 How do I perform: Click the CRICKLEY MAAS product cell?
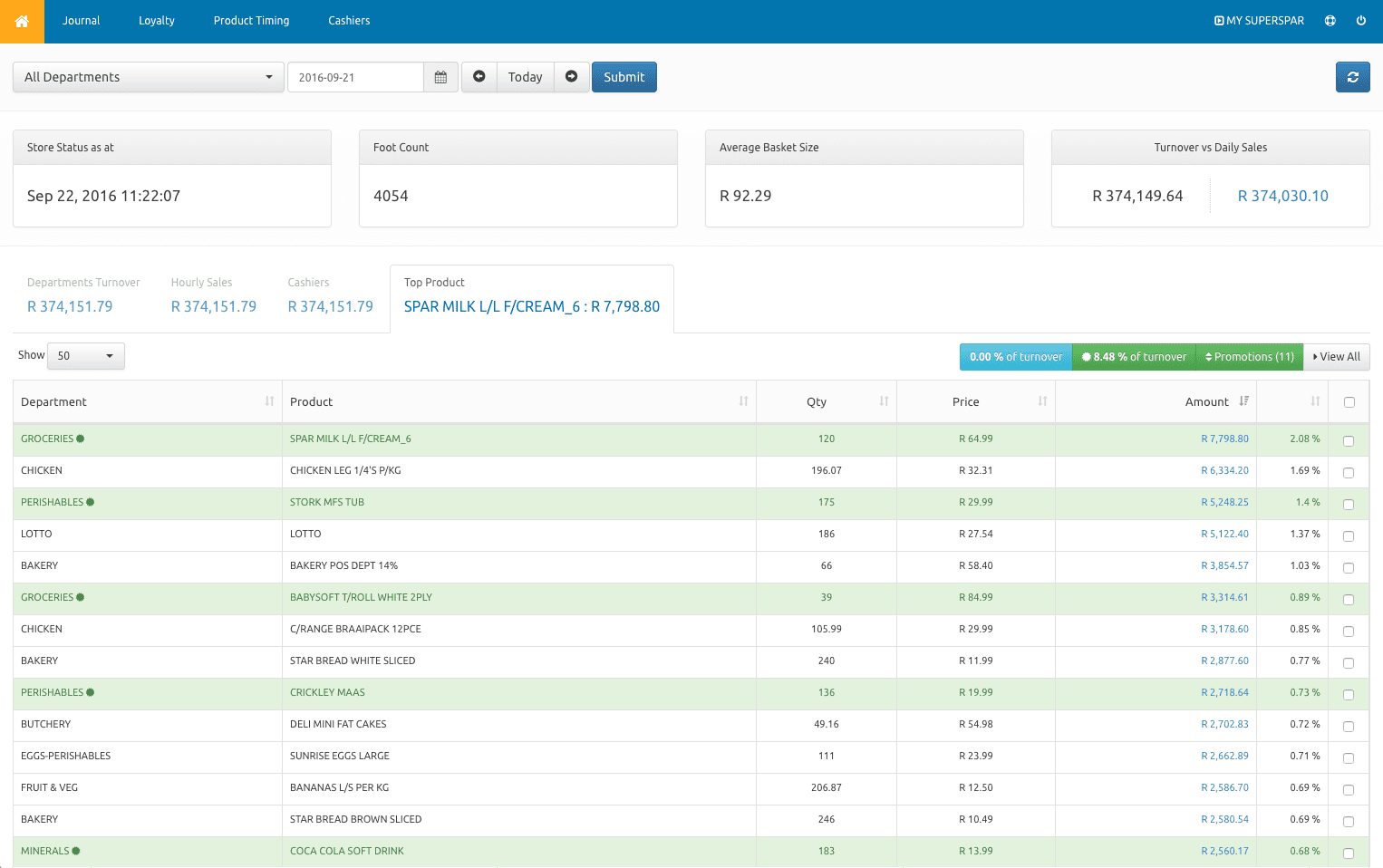[x=518, y=692]
